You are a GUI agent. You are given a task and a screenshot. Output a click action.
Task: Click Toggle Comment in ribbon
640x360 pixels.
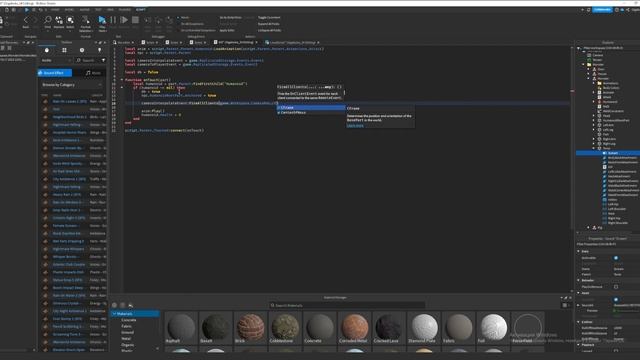tap(269, 18)
